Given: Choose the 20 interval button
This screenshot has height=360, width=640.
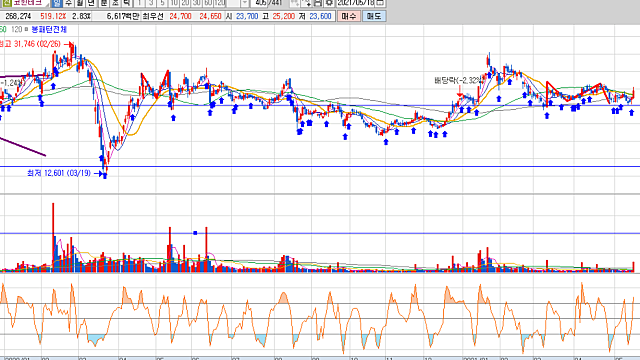Looking at the screenshot, I should pos(185,3).
